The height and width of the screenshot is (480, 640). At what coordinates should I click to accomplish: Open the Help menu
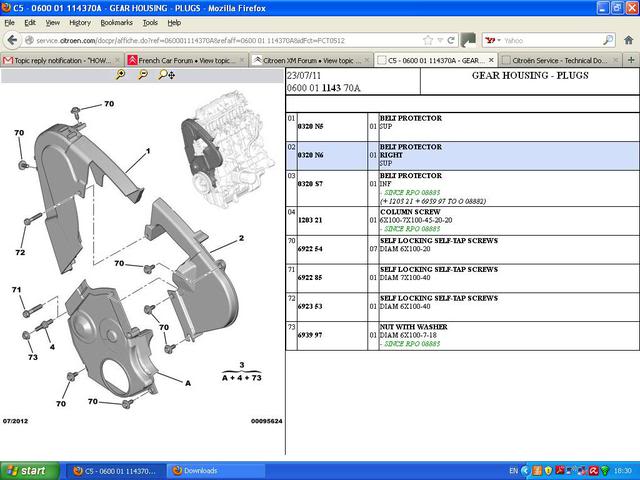[174, 23]
